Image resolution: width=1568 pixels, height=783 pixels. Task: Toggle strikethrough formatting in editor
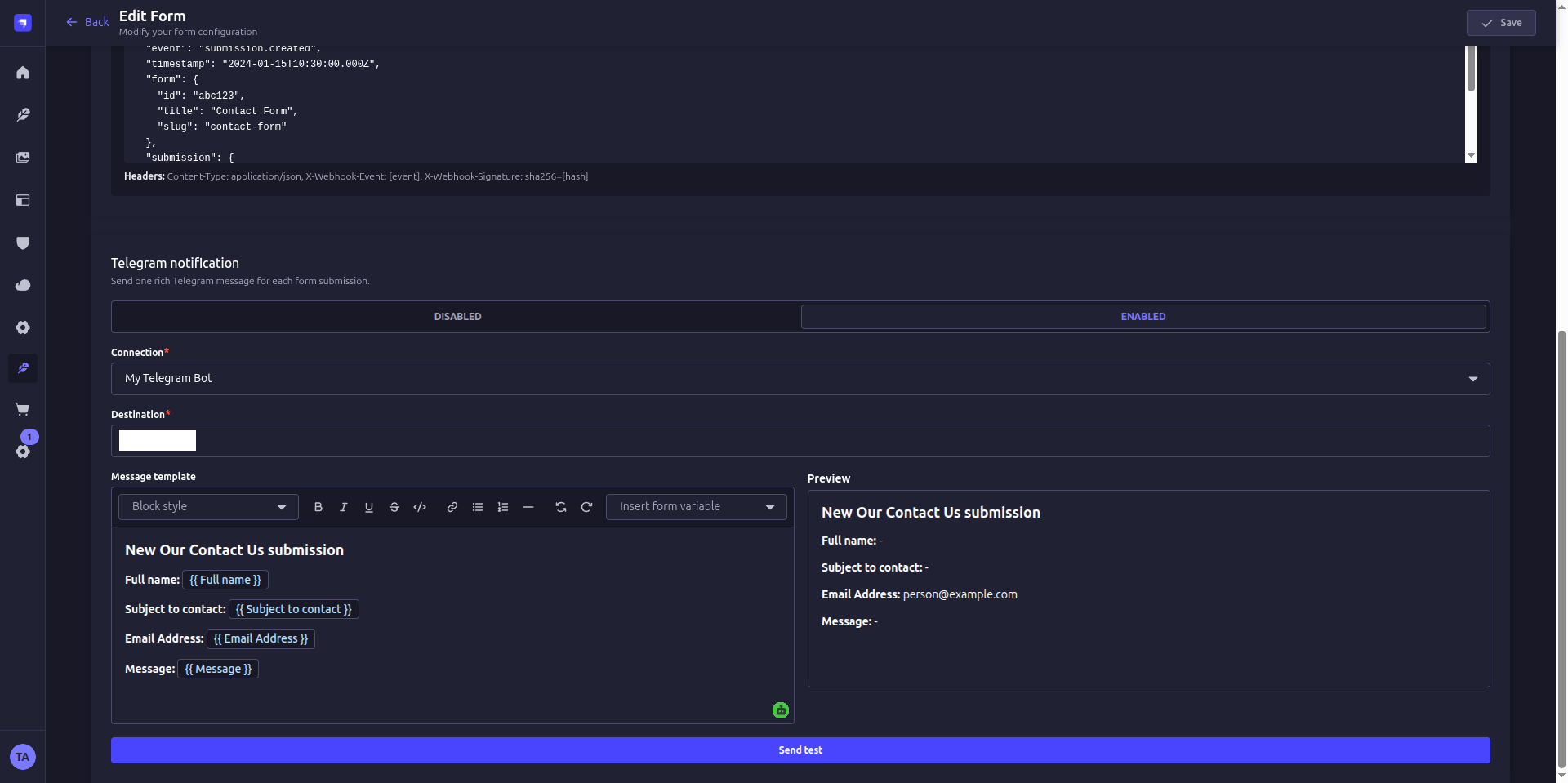click(394, 507)
